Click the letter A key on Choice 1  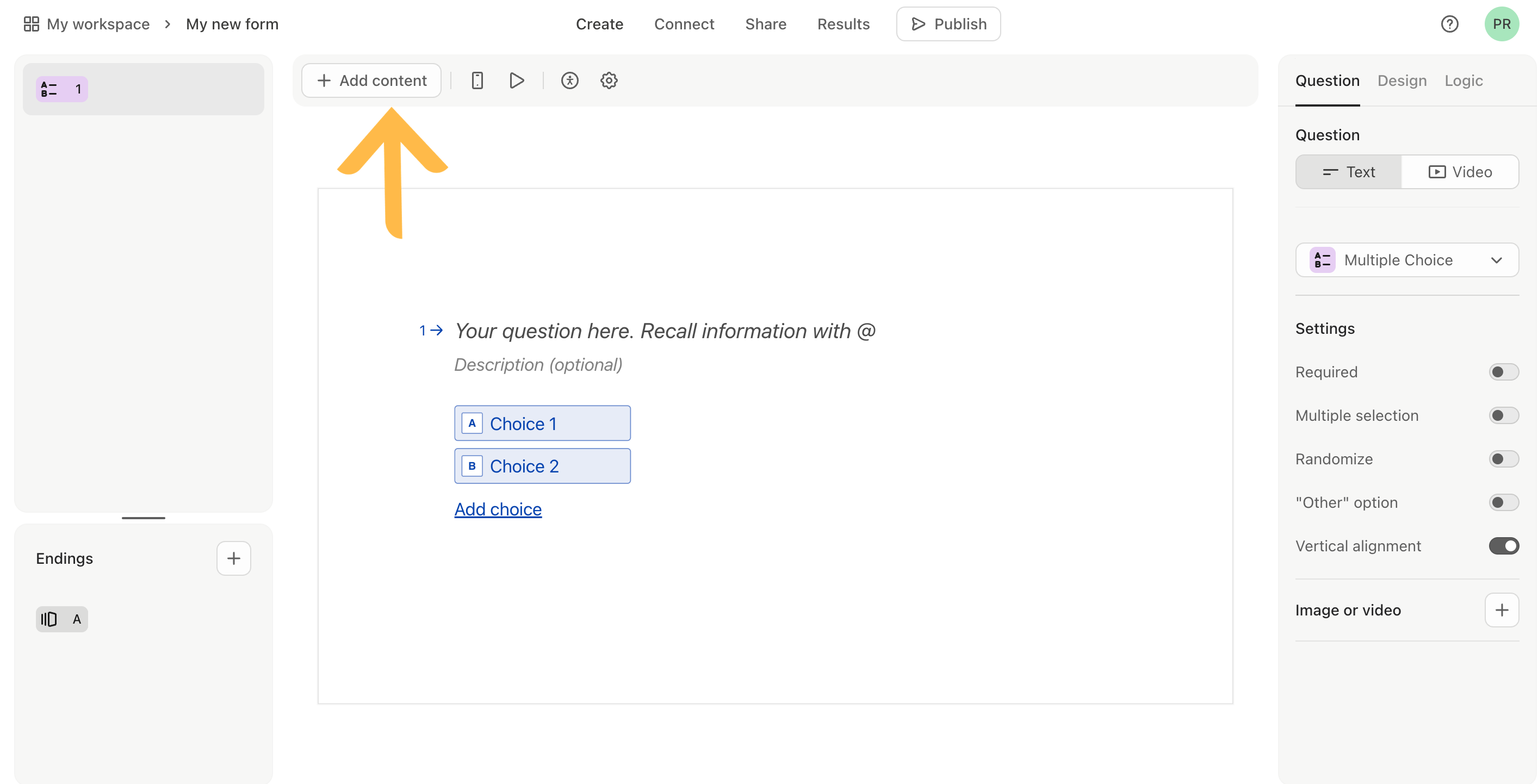472,423
